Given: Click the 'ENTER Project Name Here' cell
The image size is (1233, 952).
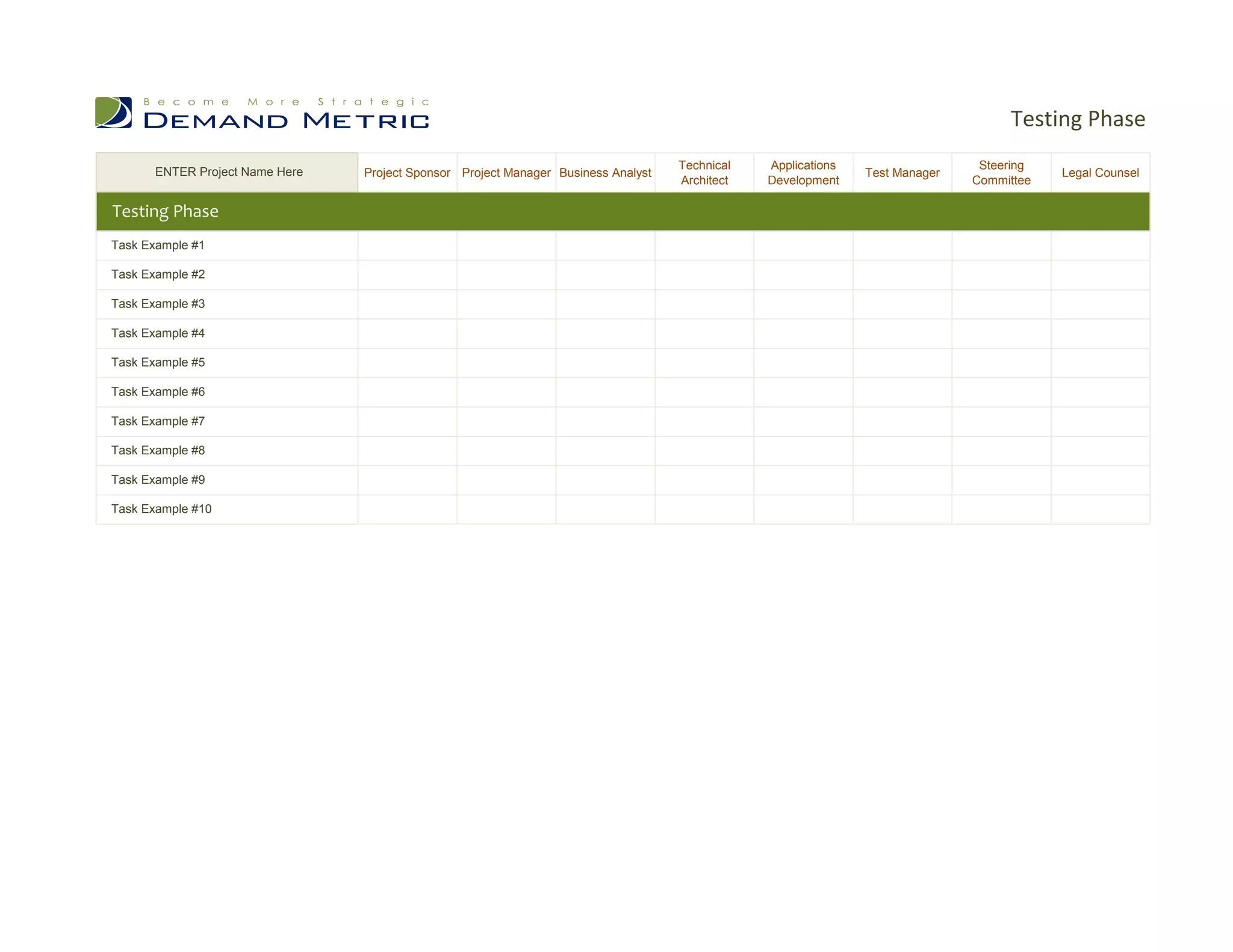Looking at the screenshot, I should 227,173.
